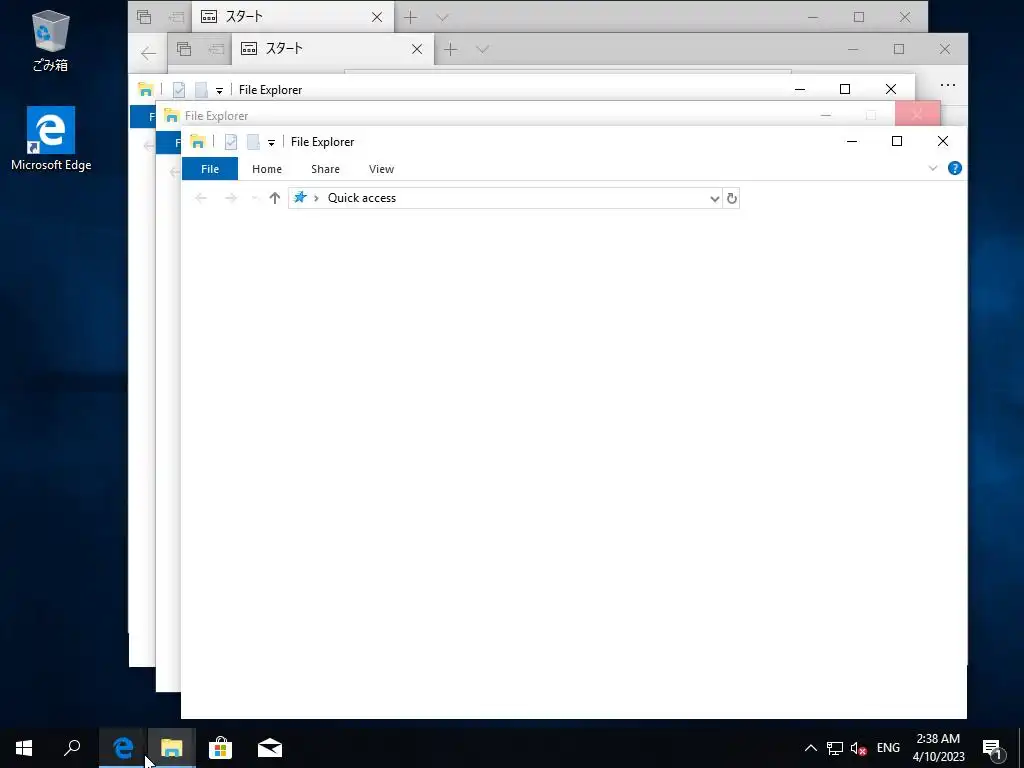
Task: Click the Properties icon in front window's quick toolbar
Action: tap(231, 142)
